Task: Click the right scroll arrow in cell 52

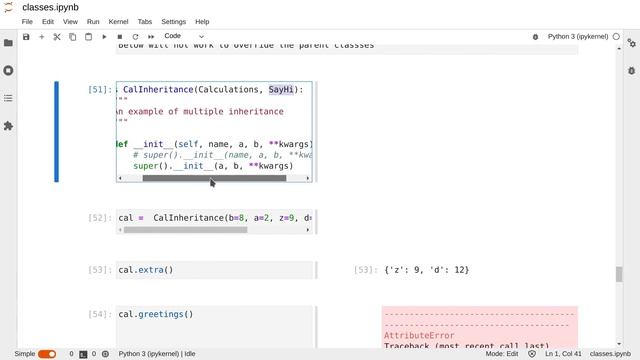Action: point(307,230)
